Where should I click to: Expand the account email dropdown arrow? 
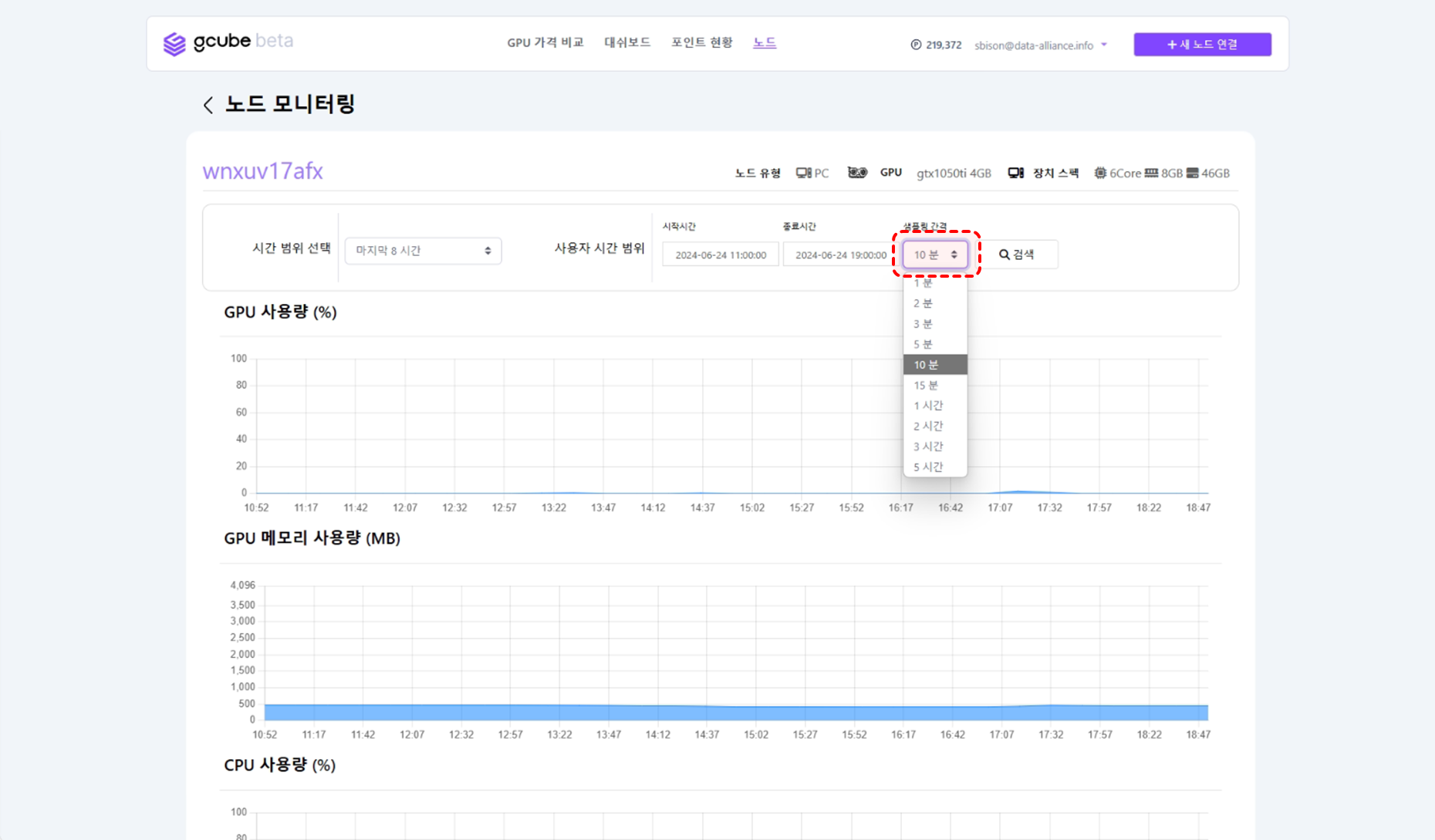click(1104, 45)
